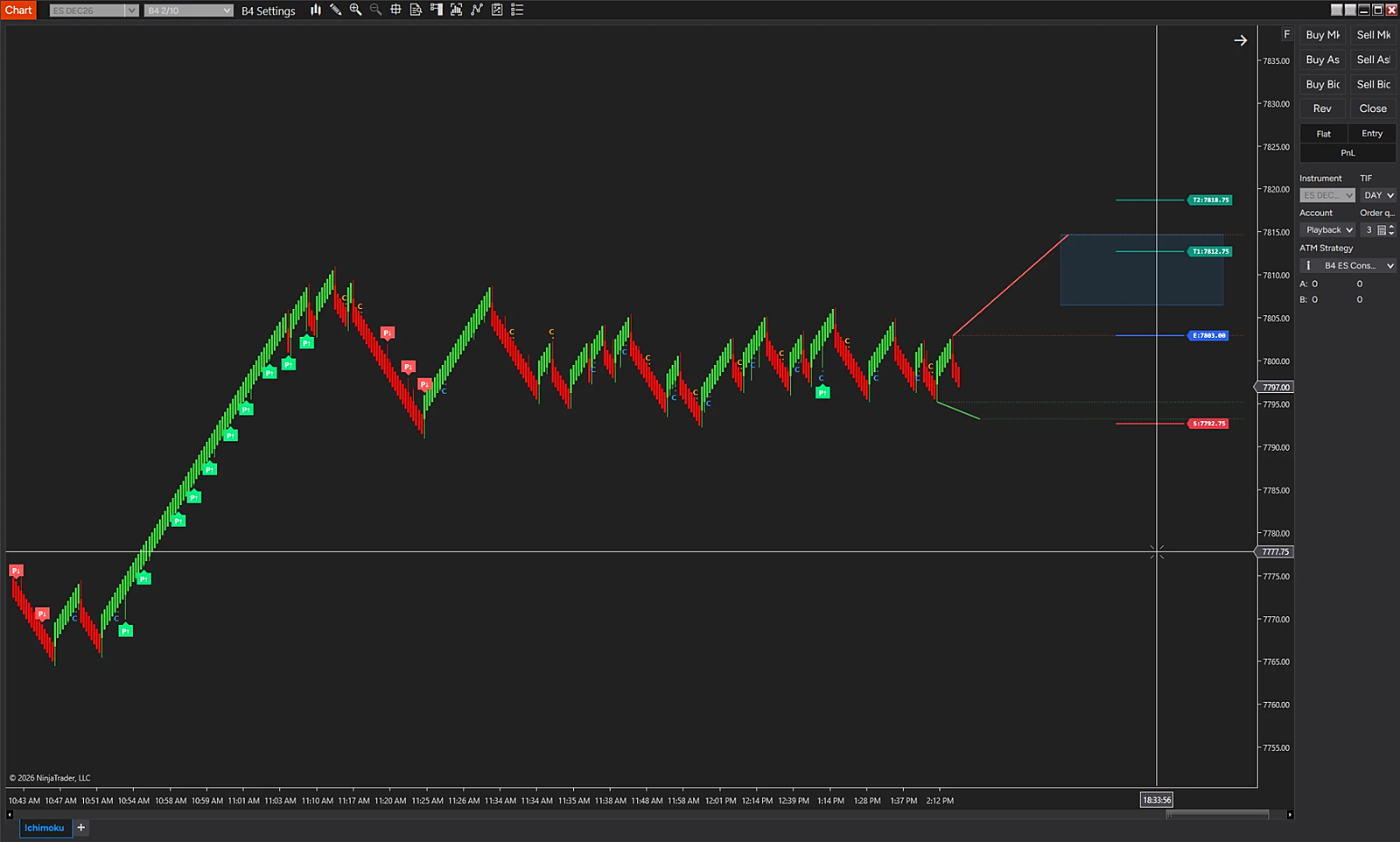Open the chart Properties list icon
This screenshot has height=842, width=1400.
517,10
